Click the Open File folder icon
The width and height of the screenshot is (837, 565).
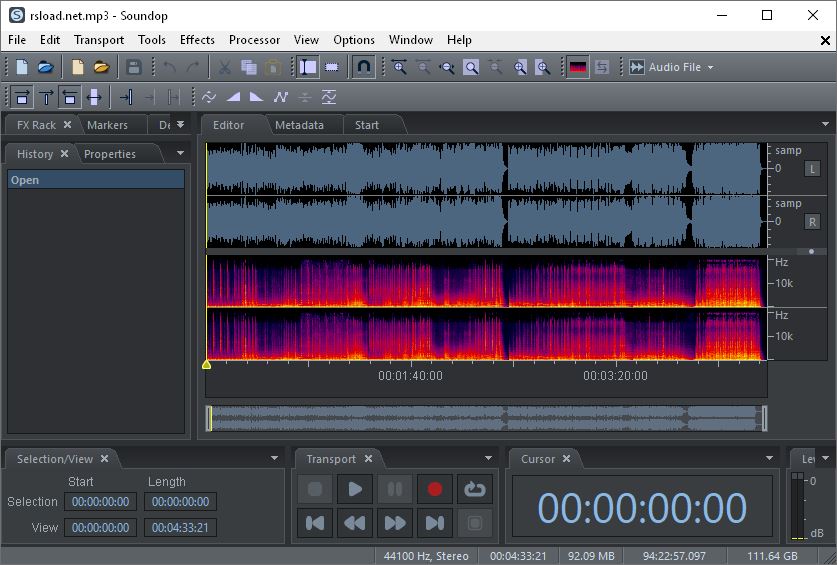45,67
